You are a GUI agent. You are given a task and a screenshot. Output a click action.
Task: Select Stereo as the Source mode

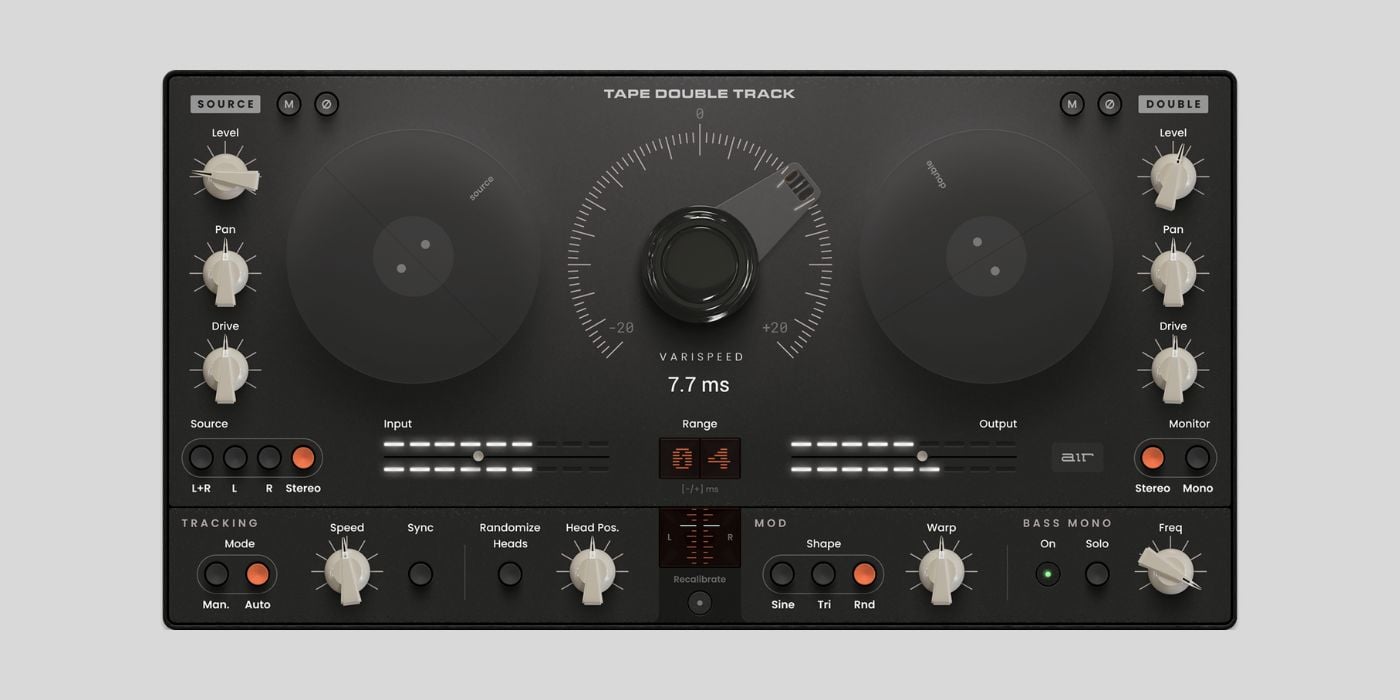click(303, 458)
